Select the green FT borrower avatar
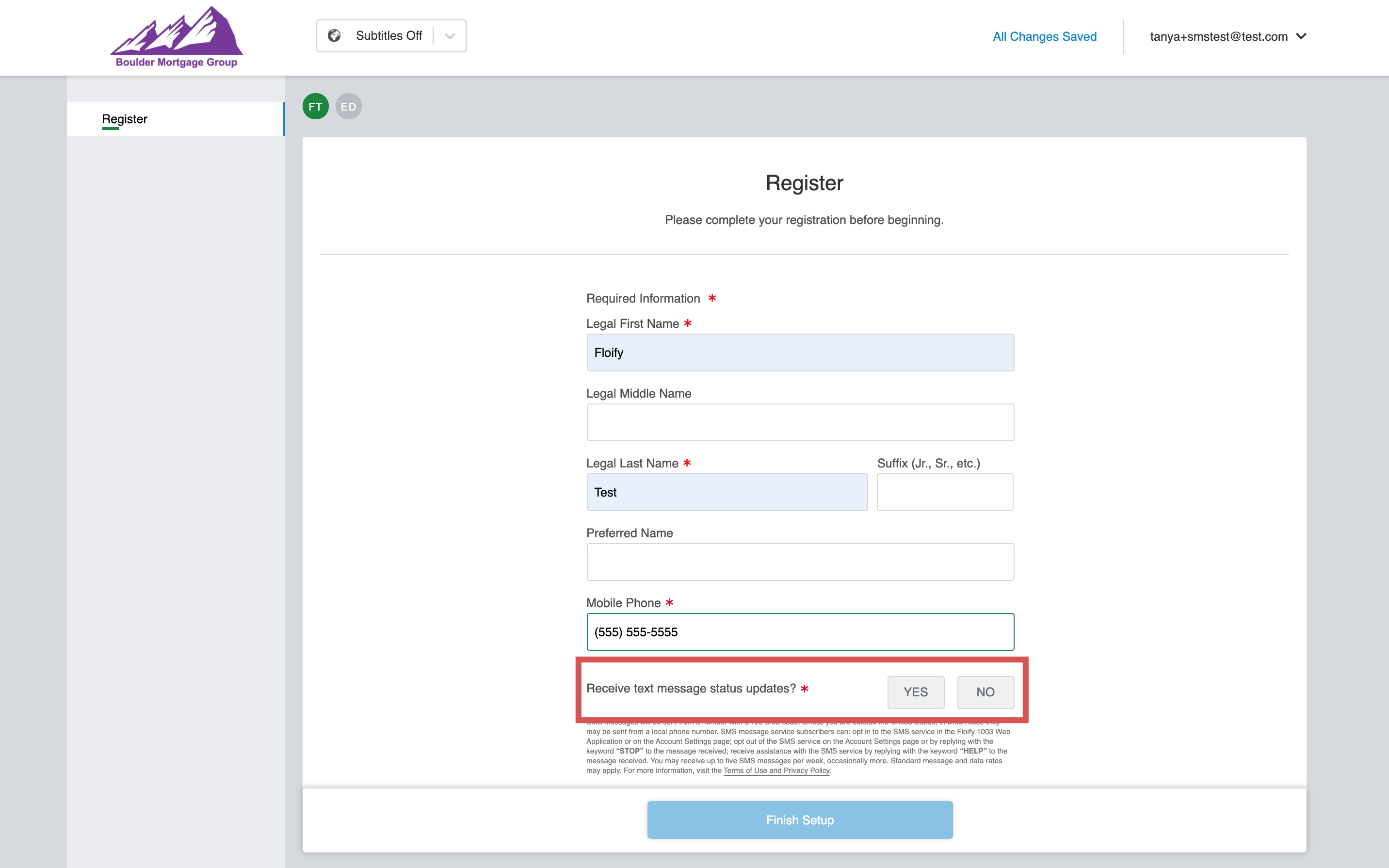The width and height of the screenshot is (1389, 868). click(315, 106)
